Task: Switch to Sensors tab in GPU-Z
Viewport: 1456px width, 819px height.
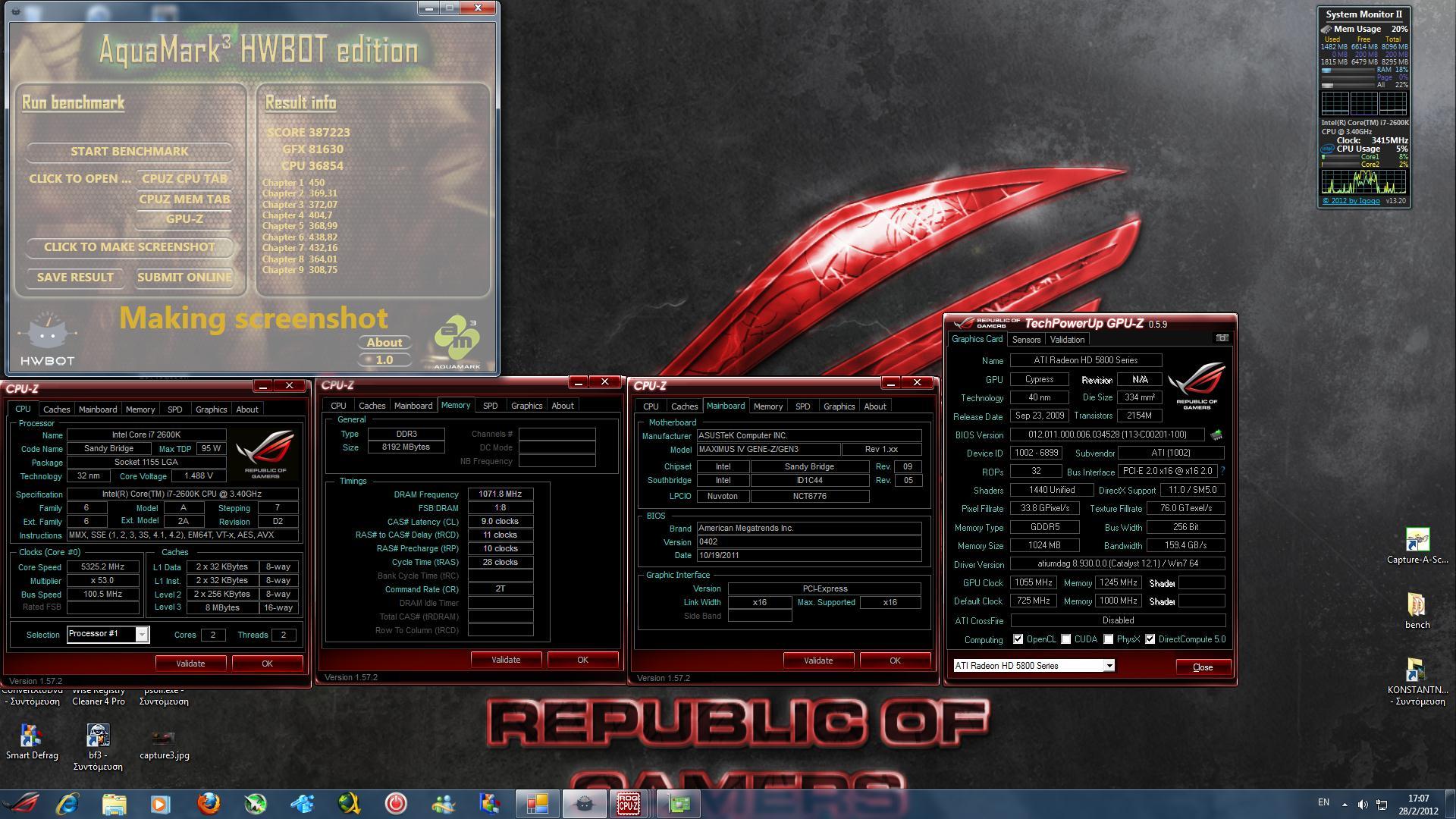Action: (1026, 340)
